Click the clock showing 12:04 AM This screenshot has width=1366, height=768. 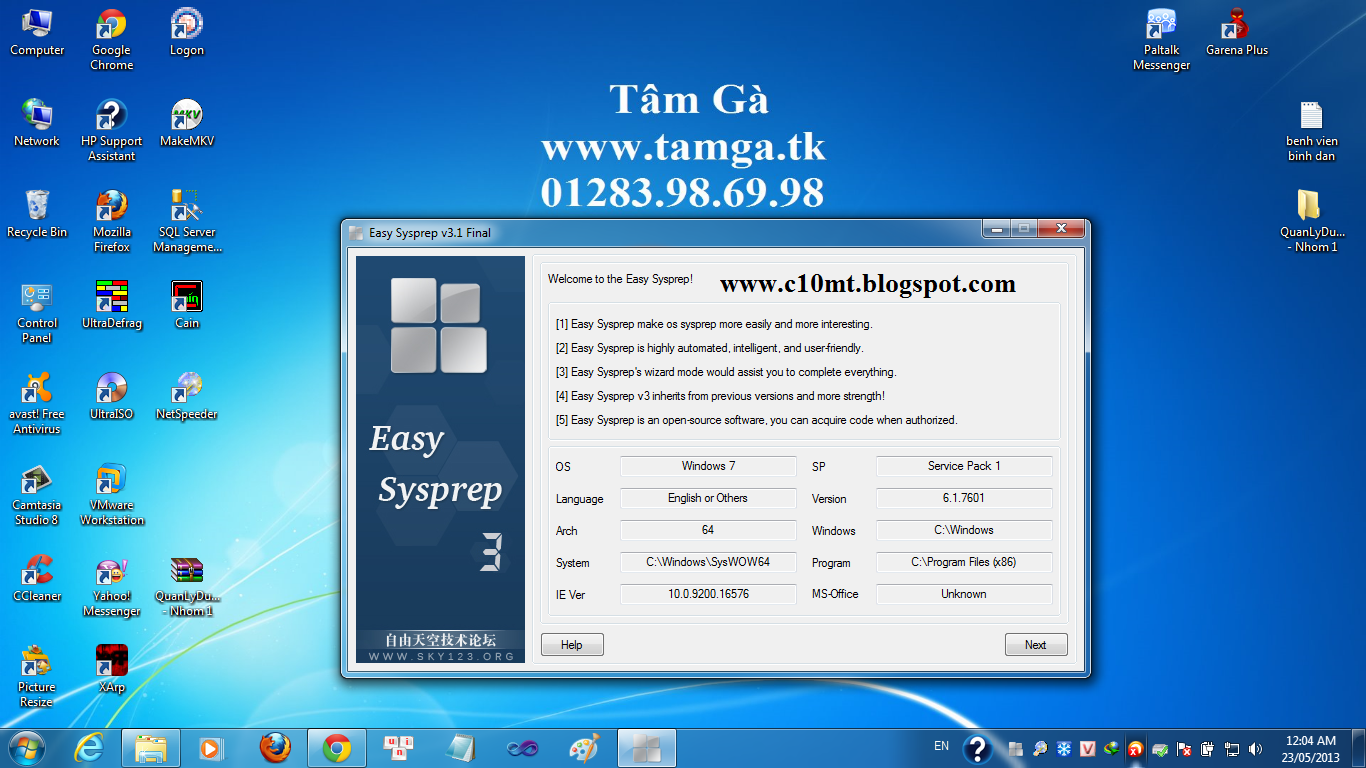point(1310,749)
